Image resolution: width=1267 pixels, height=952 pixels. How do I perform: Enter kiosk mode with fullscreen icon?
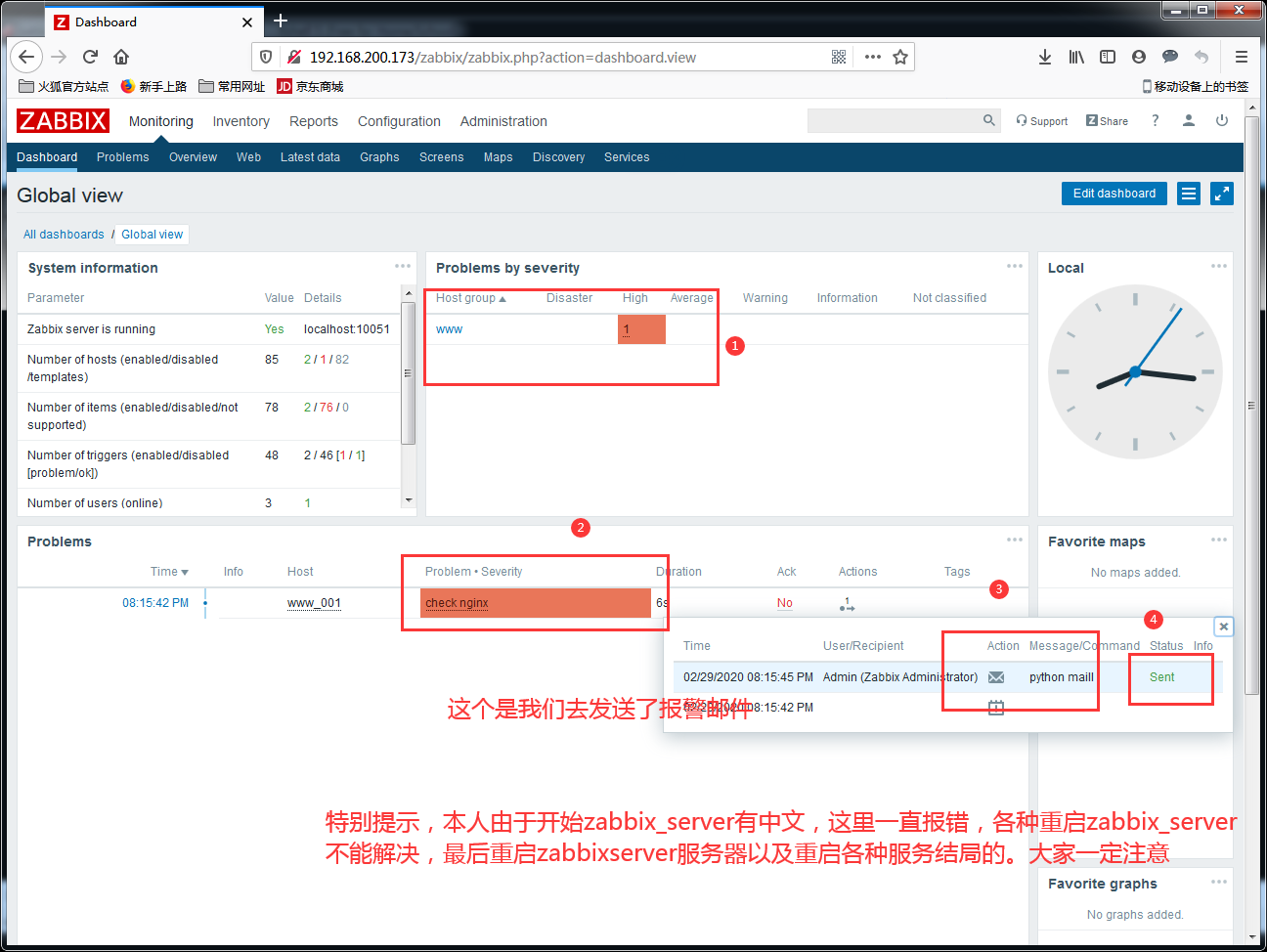(x=1222, y=194)
